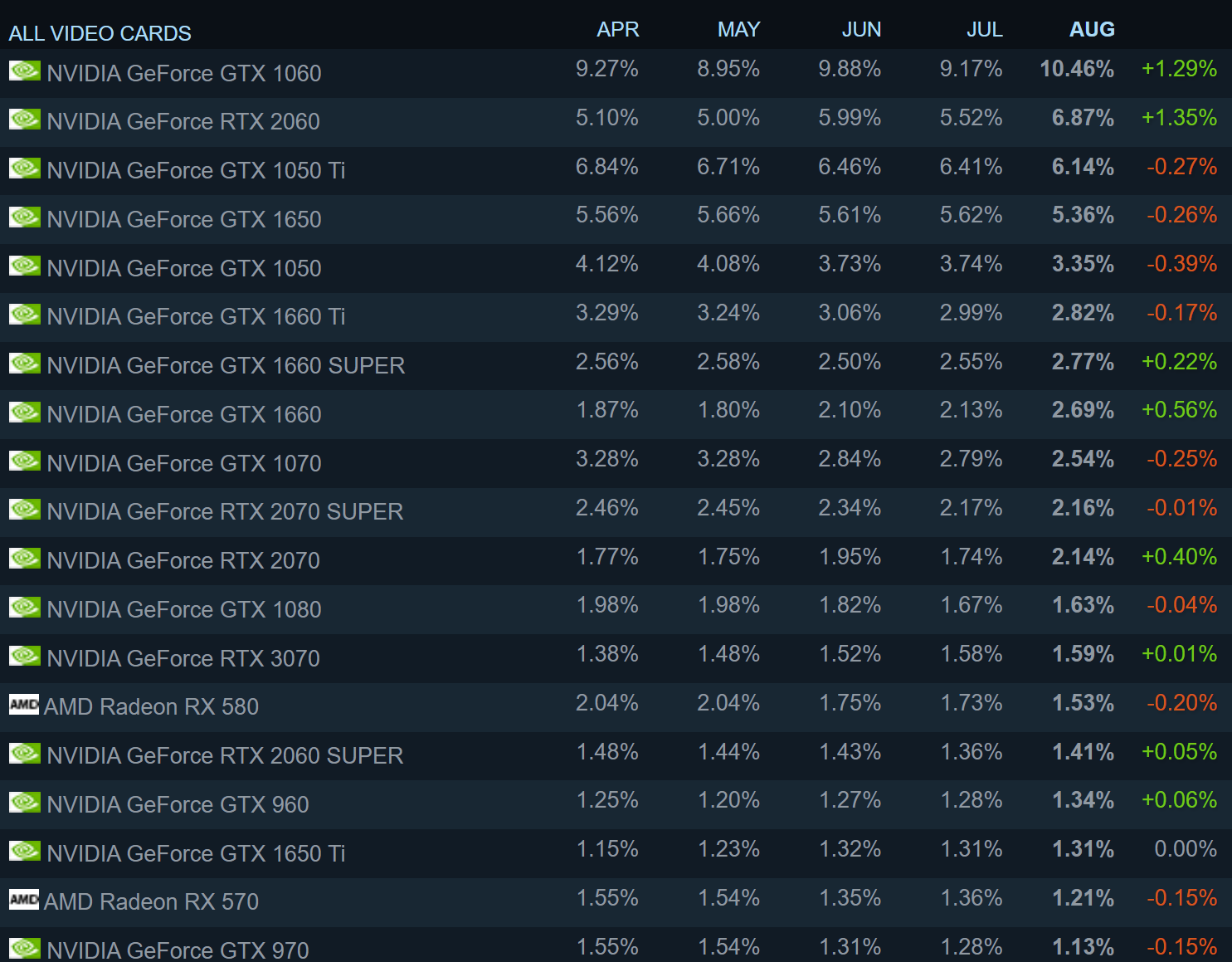
Task: Click the NVIDIA logo beside GTX 1060
Action: 24,71
